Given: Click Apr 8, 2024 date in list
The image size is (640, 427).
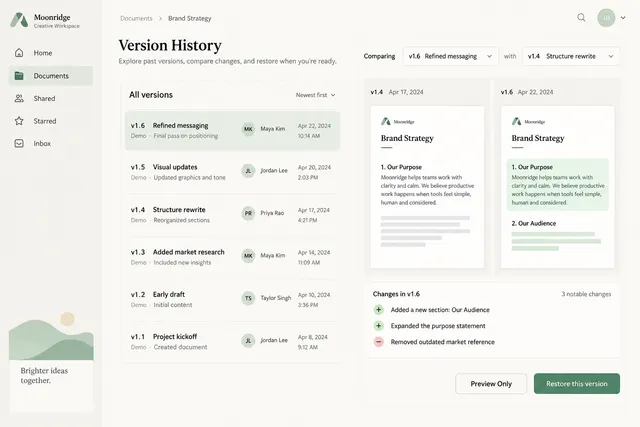Looking at the screenshot, I should pos(312,337).
